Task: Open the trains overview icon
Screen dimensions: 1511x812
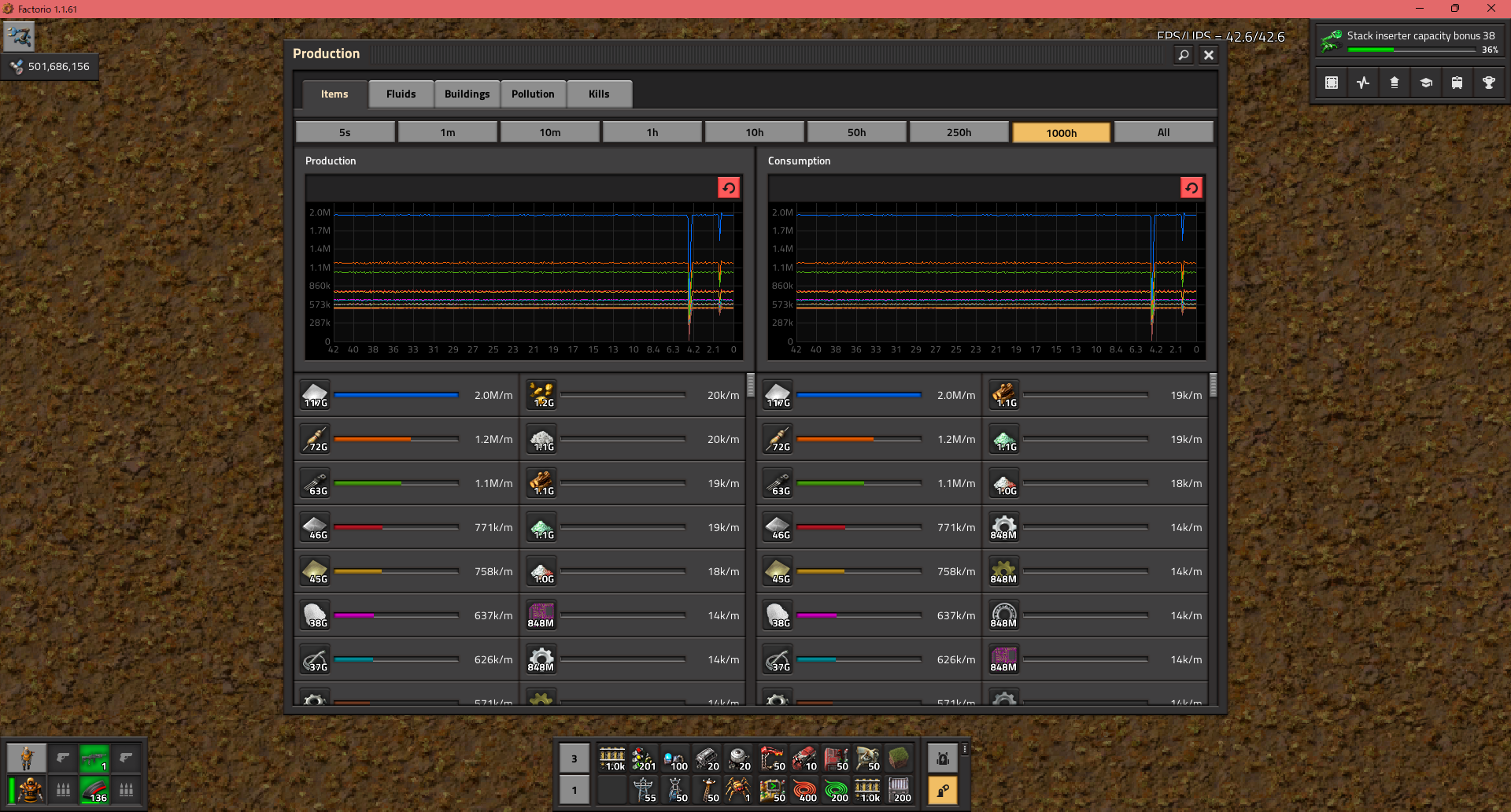Action: tap(1457, 83)
